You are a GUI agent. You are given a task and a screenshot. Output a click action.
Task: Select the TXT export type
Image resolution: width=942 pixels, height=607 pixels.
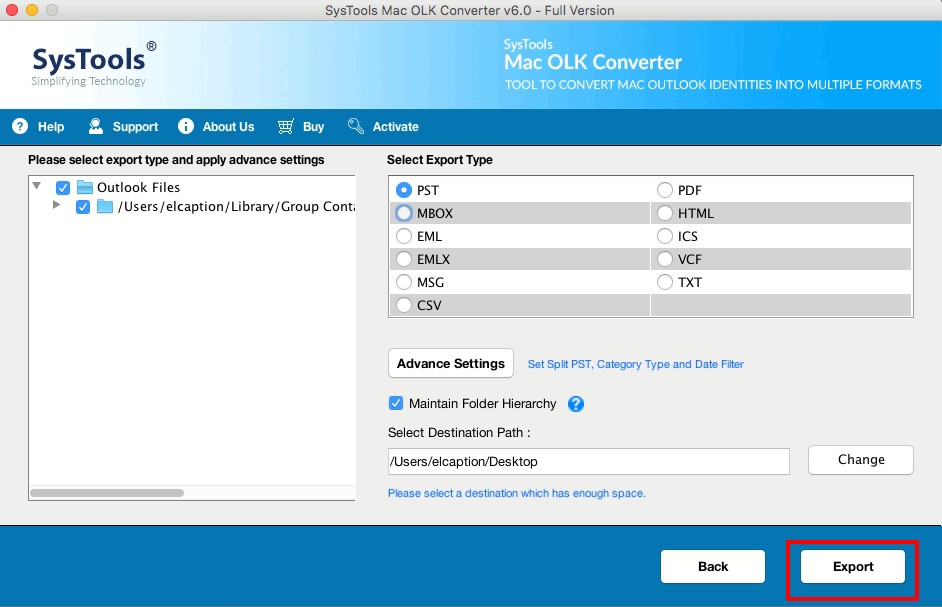(664, 282)
